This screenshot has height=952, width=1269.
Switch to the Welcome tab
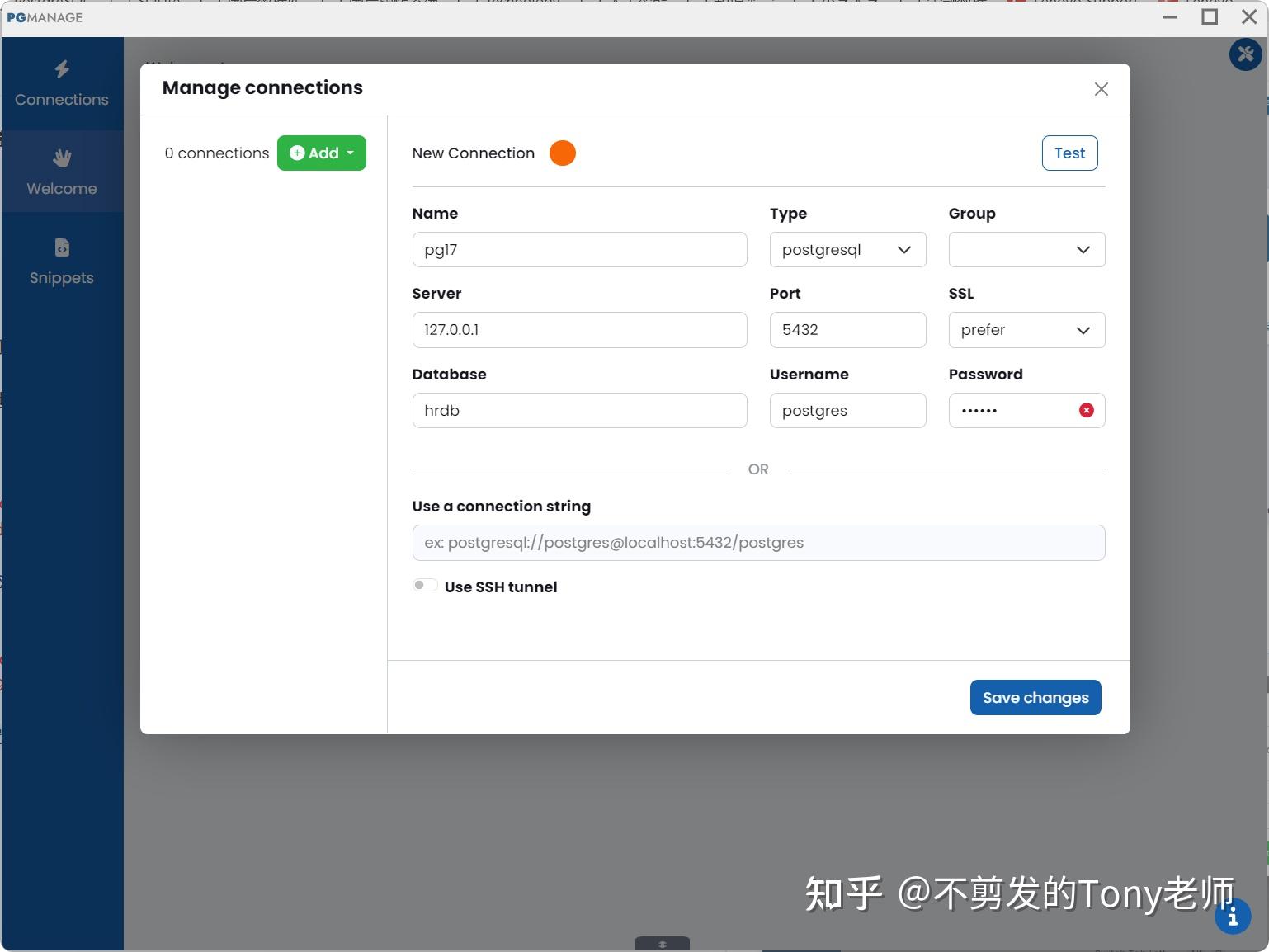tap(62, 172)
